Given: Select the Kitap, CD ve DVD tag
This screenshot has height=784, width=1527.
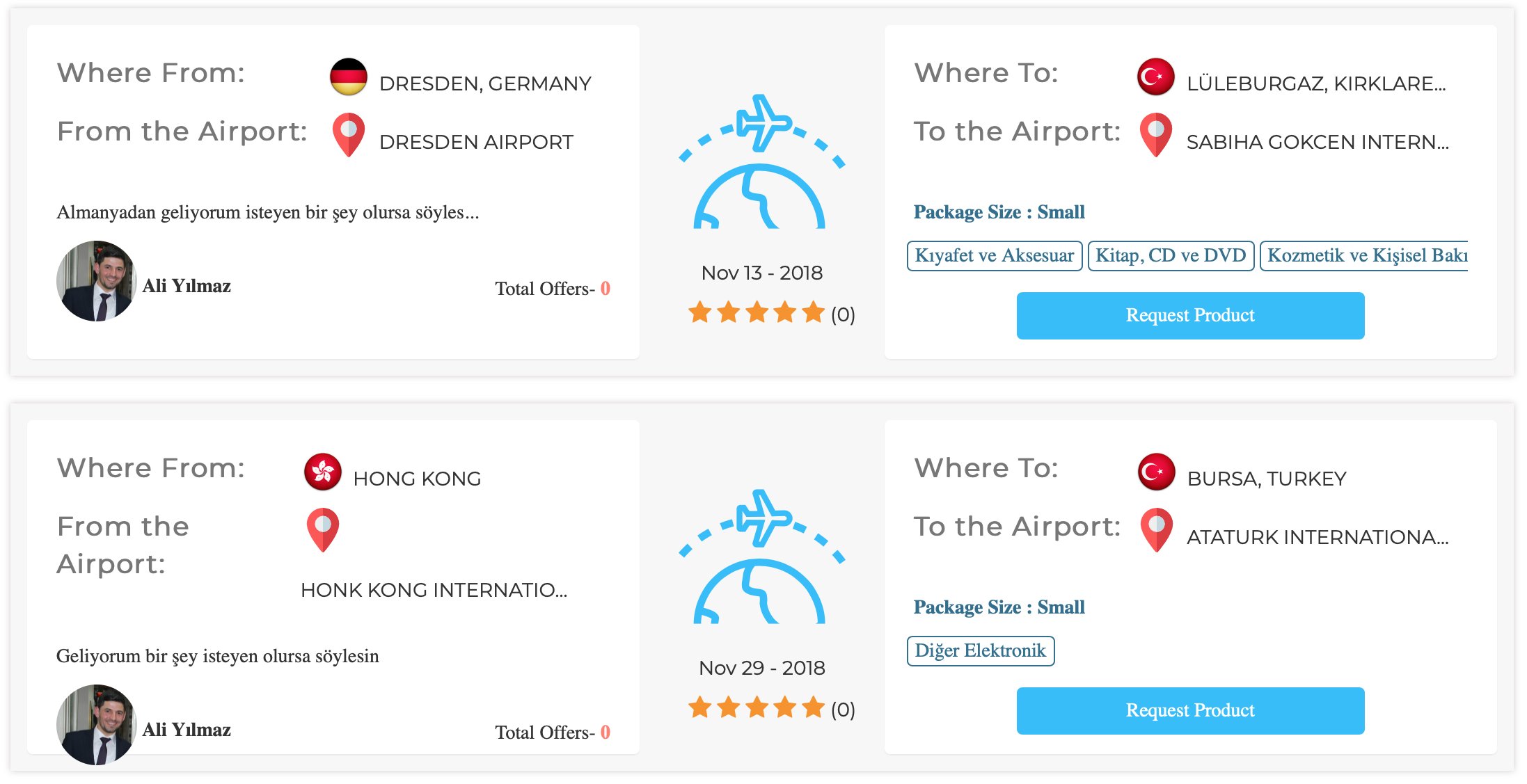Looking at the screenshot, I should tap(1171, 255).
